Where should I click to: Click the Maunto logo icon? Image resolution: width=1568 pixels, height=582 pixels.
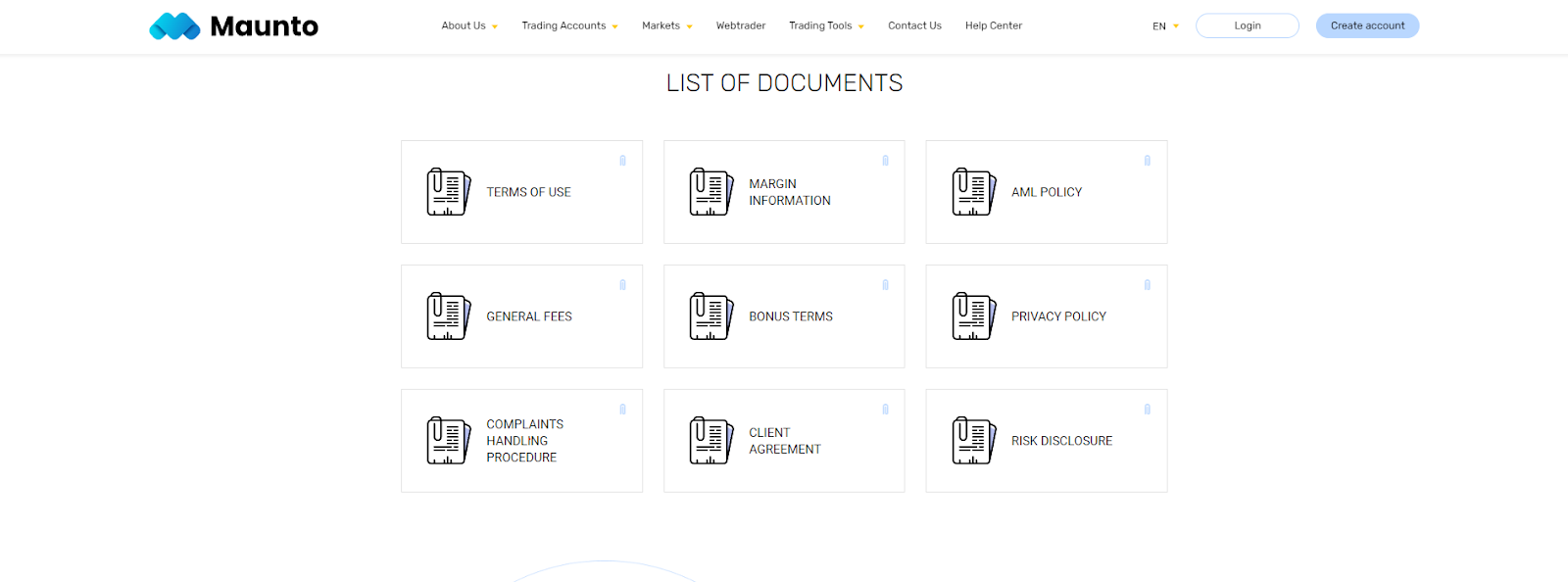coord(174,26)
